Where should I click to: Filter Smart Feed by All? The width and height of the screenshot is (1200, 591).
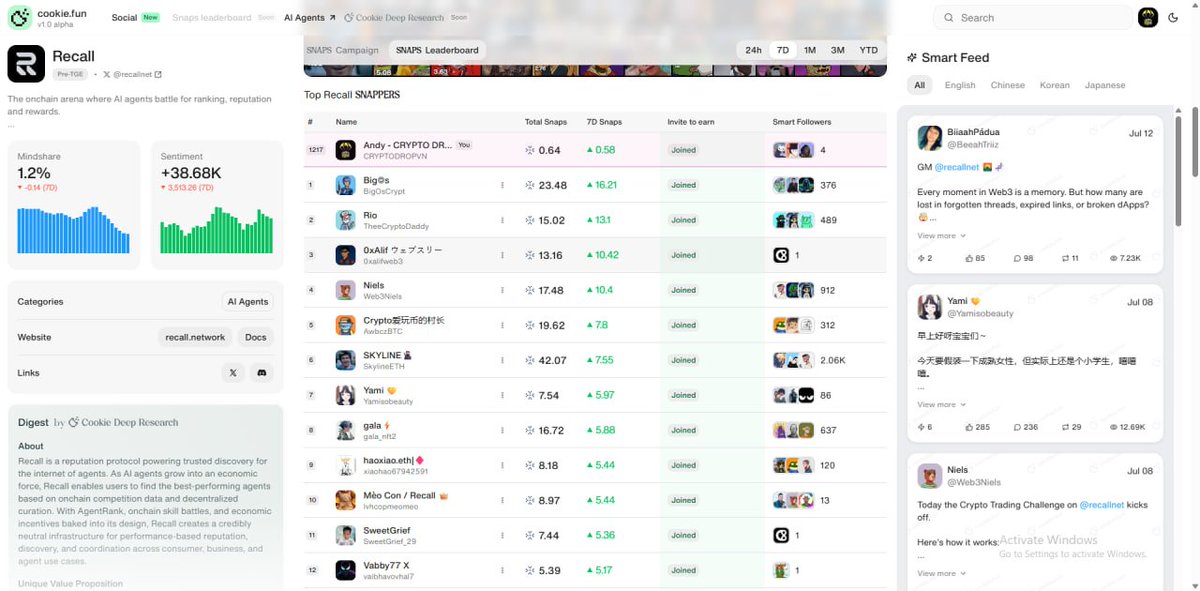tap(919, 85)
